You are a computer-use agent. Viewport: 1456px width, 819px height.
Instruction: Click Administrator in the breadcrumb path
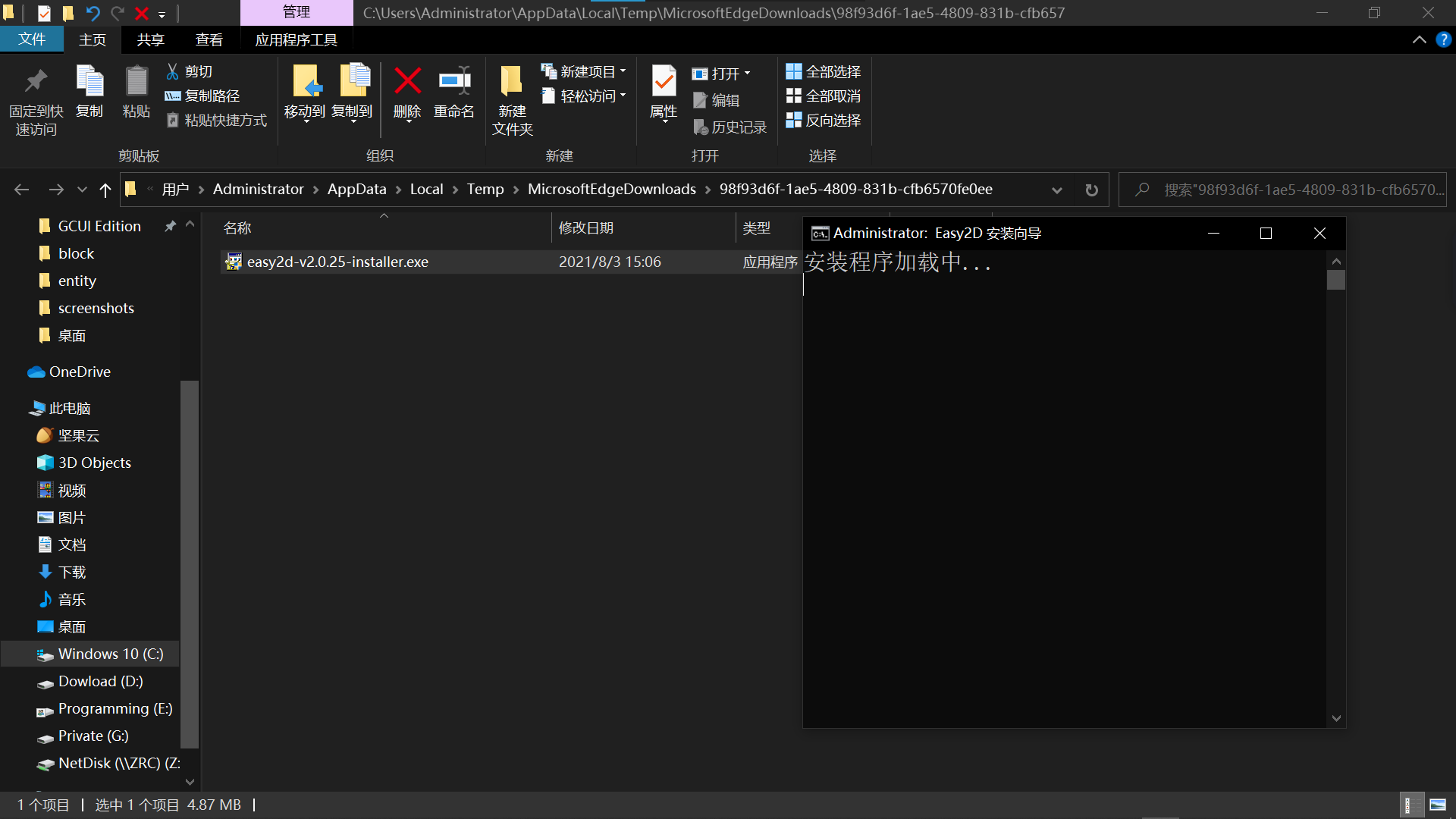[x=258, y=189]
